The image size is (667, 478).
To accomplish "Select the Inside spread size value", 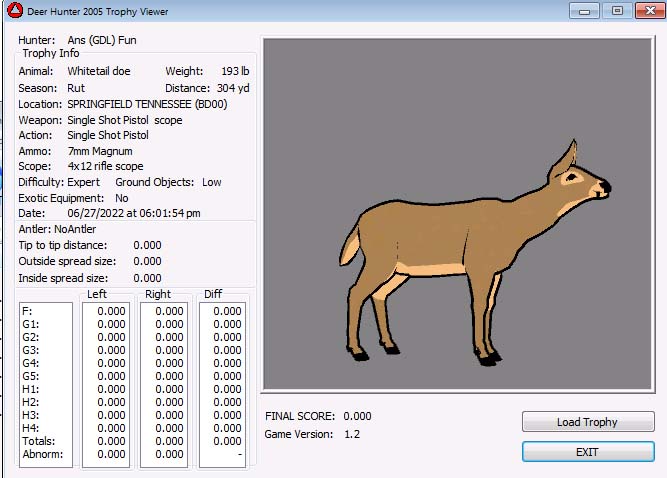I will [x=147, y=278].
